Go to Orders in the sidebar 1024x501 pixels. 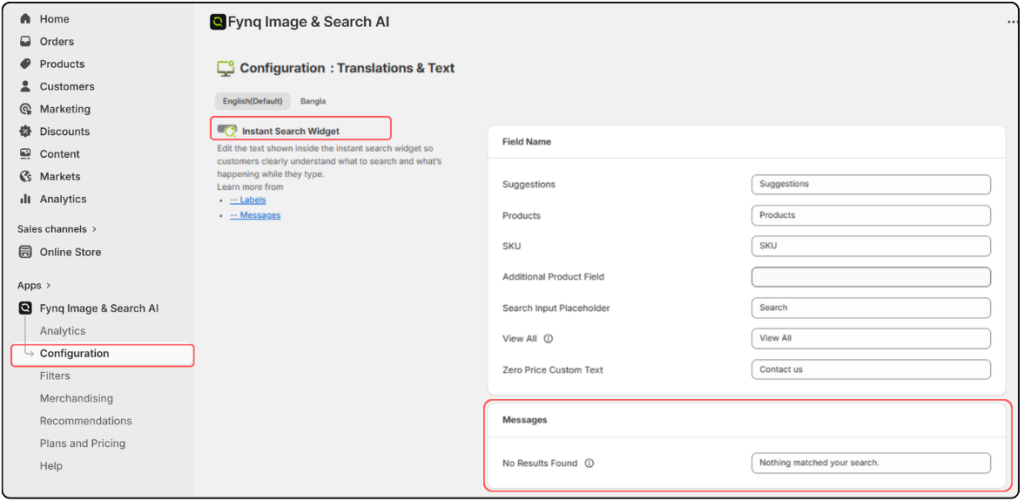tap(57, 41)
